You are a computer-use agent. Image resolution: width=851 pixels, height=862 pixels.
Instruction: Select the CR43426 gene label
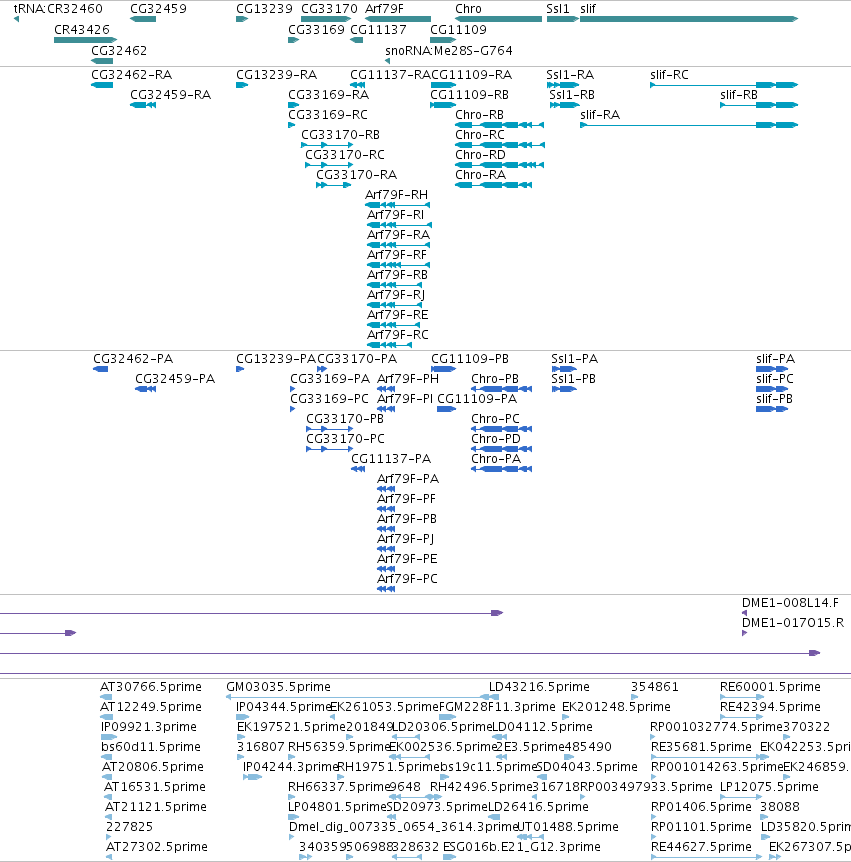click(x=82, y=30)
